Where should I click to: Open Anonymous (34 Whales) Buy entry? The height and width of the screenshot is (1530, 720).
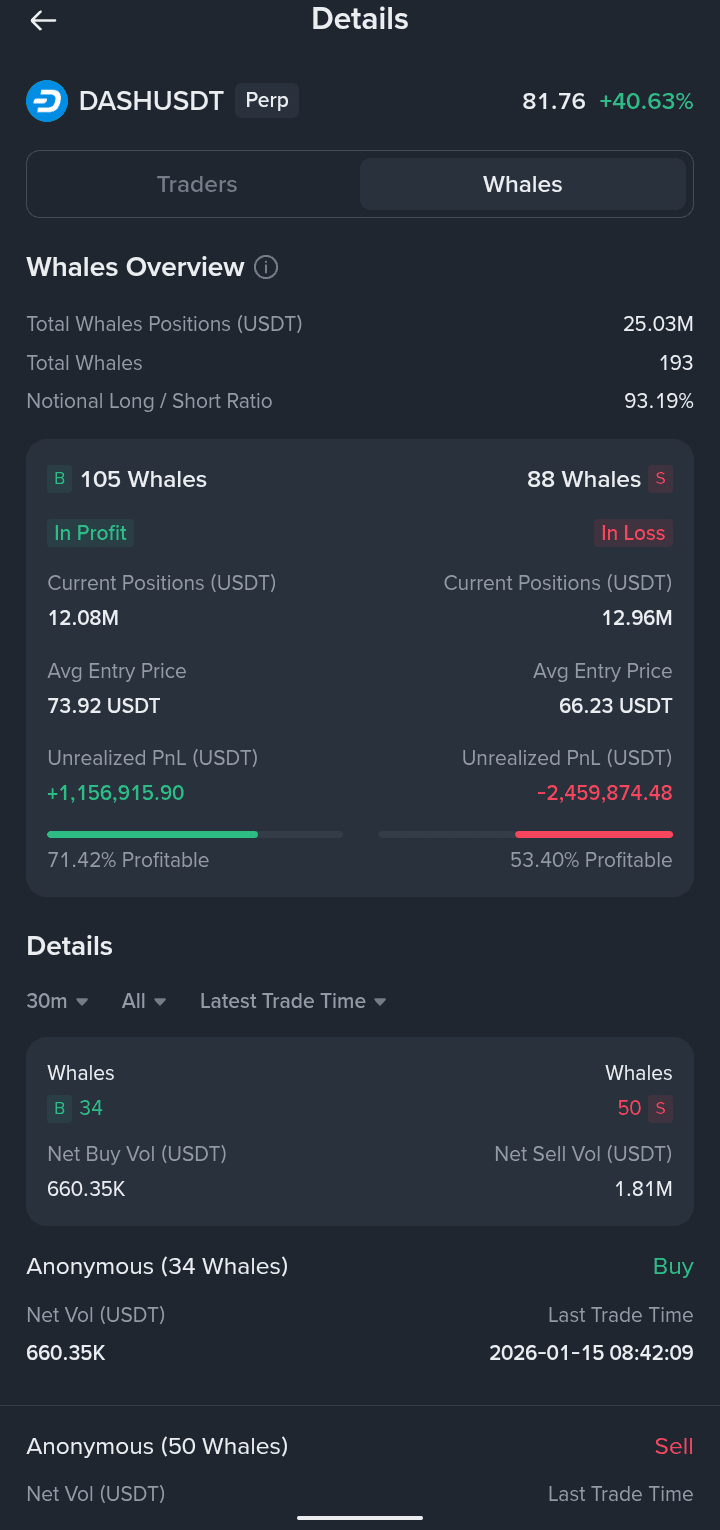point(360,1310)
